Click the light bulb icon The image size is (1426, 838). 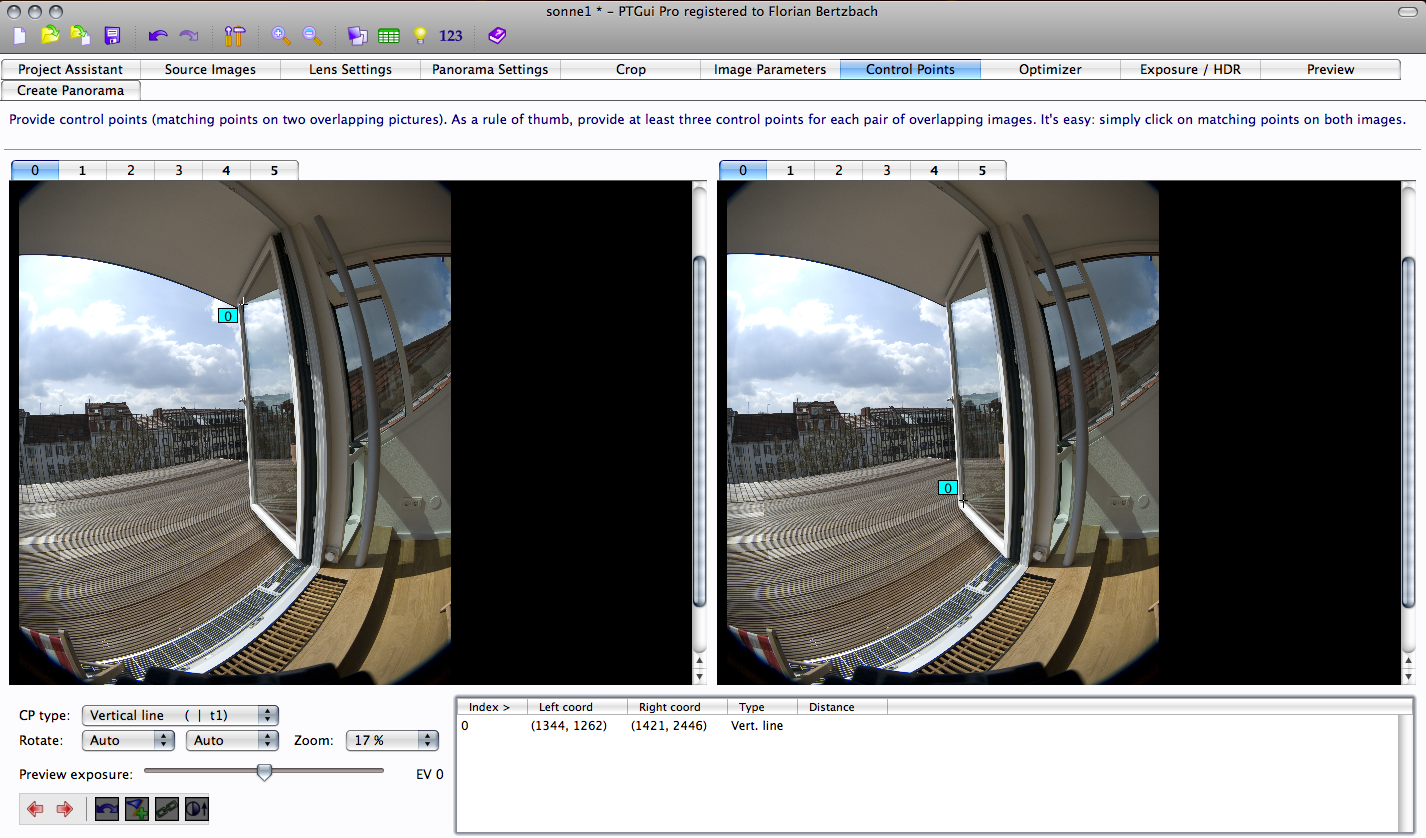point(420,36)
